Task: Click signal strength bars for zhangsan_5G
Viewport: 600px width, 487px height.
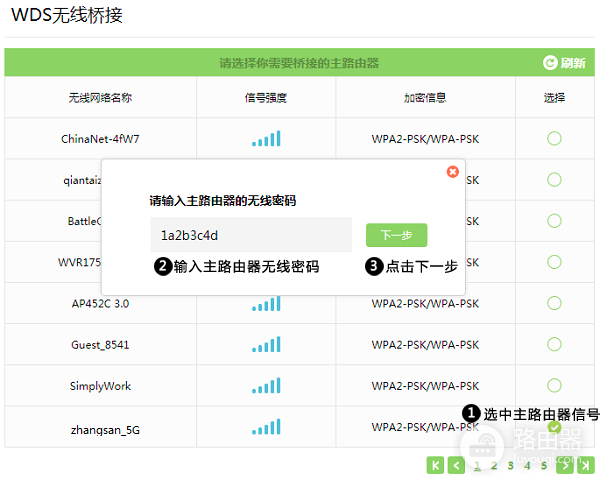Action: (266, 427)
